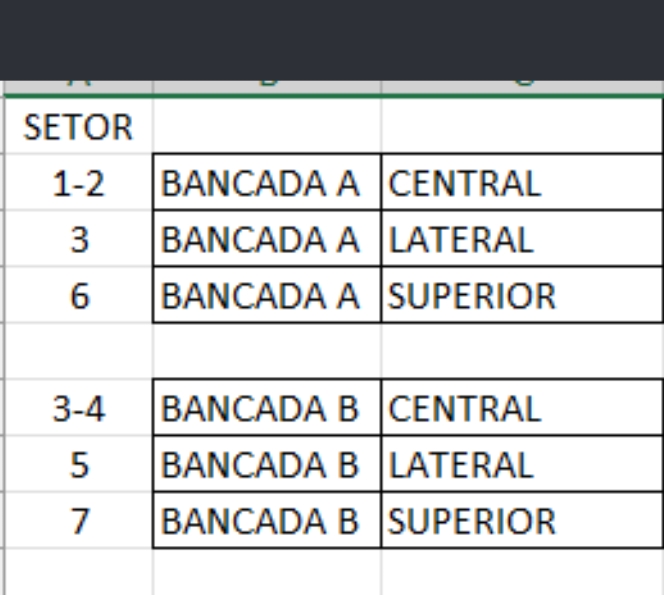Screen dimensions: 664x595
Task: Select the CENTRAL cell in BANCADA A row
Action: tap(523, 182)
